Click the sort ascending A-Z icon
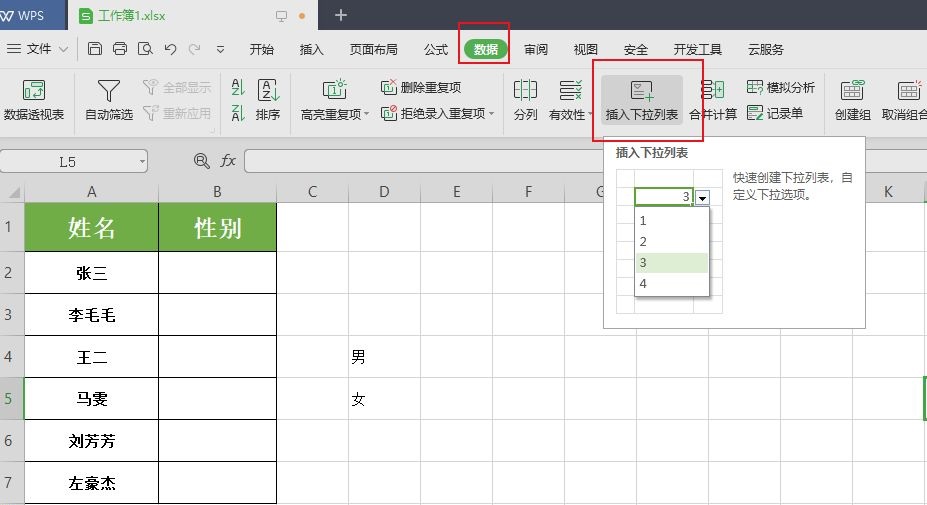The height and width of the screenshot is (505, 927). tap(238, 88)
